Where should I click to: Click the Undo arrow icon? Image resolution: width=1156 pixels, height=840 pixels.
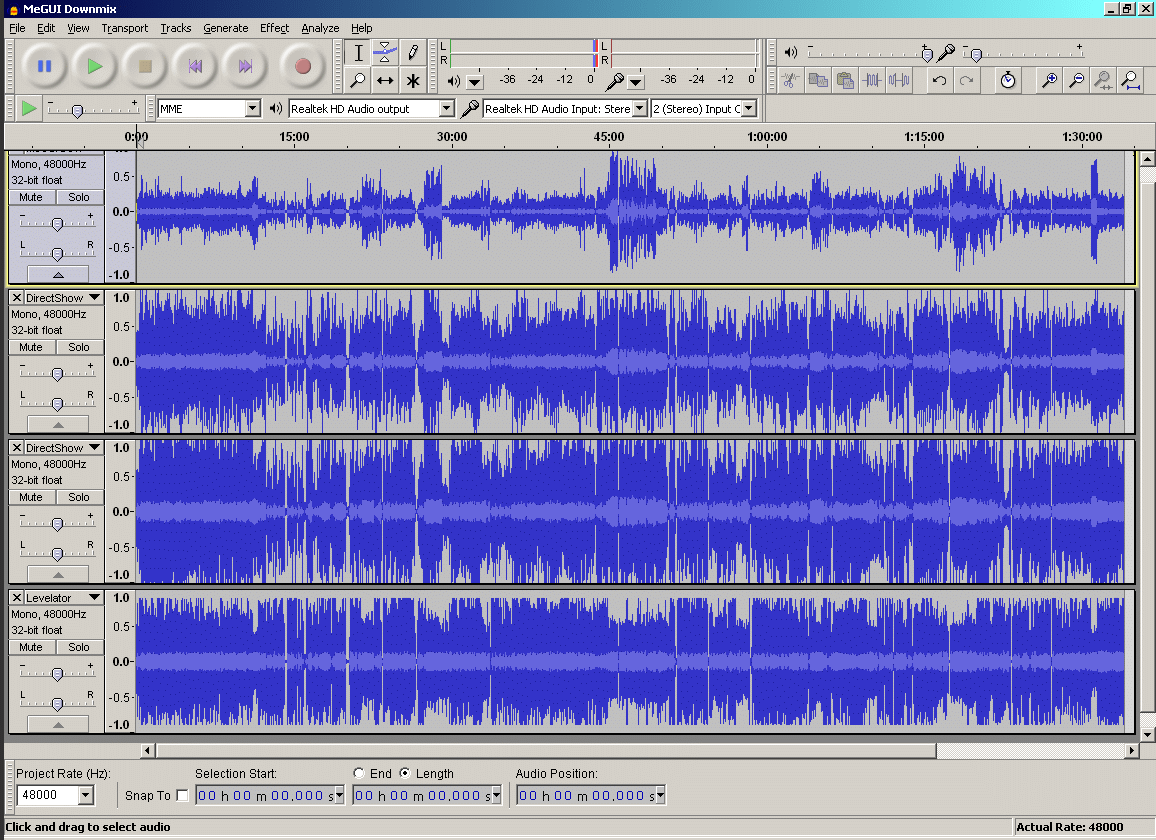(939, 80)
